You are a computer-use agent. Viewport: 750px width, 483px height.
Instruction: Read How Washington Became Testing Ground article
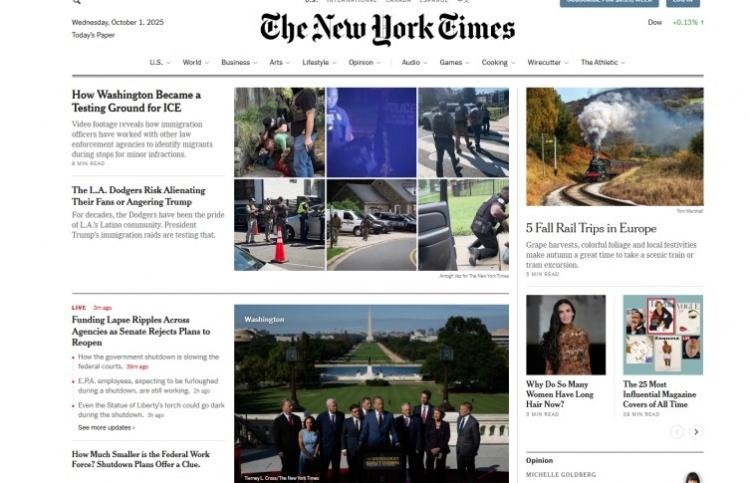[136, 101]
